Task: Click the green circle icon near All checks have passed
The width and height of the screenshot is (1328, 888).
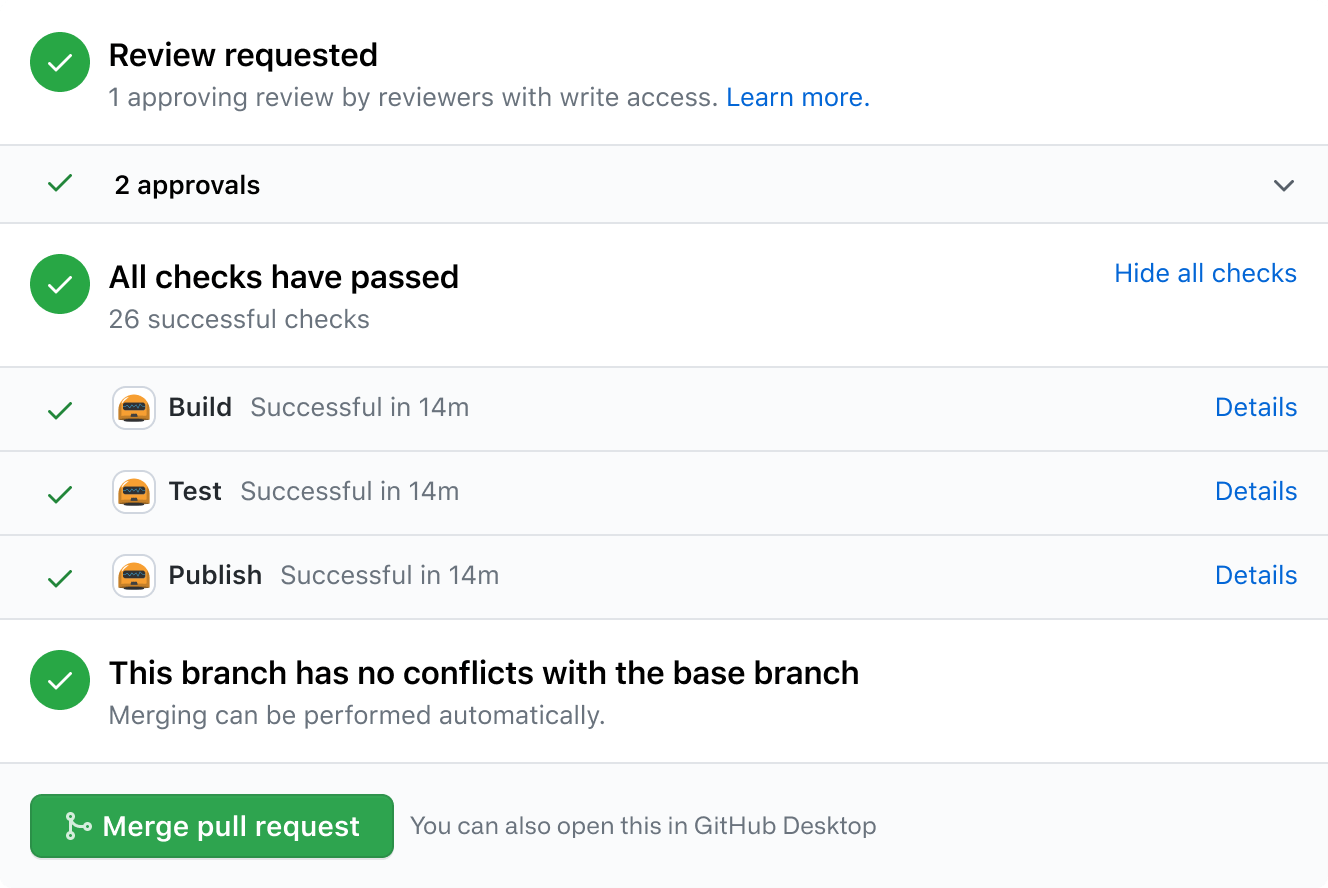Action: pos(59,284)
